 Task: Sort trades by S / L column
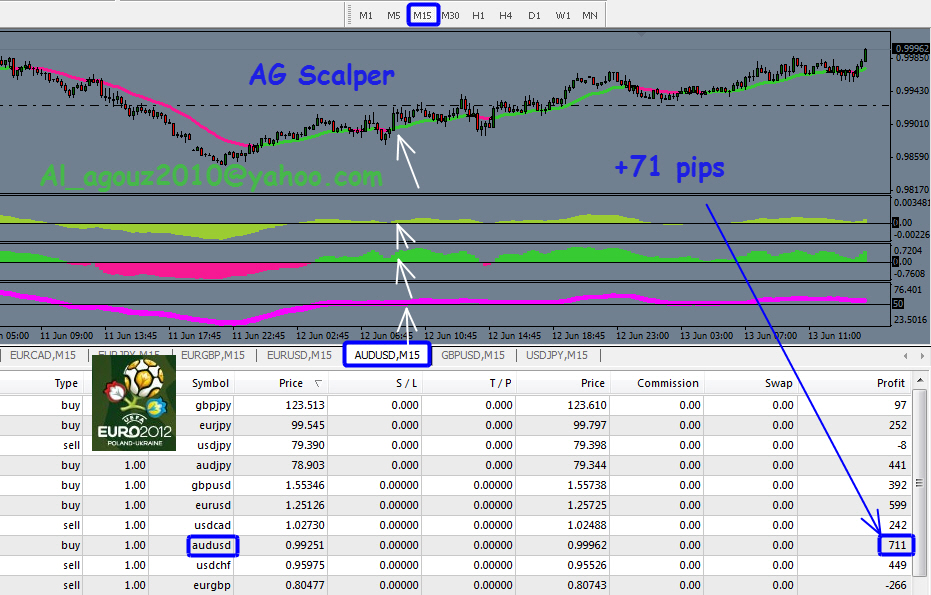406,383
